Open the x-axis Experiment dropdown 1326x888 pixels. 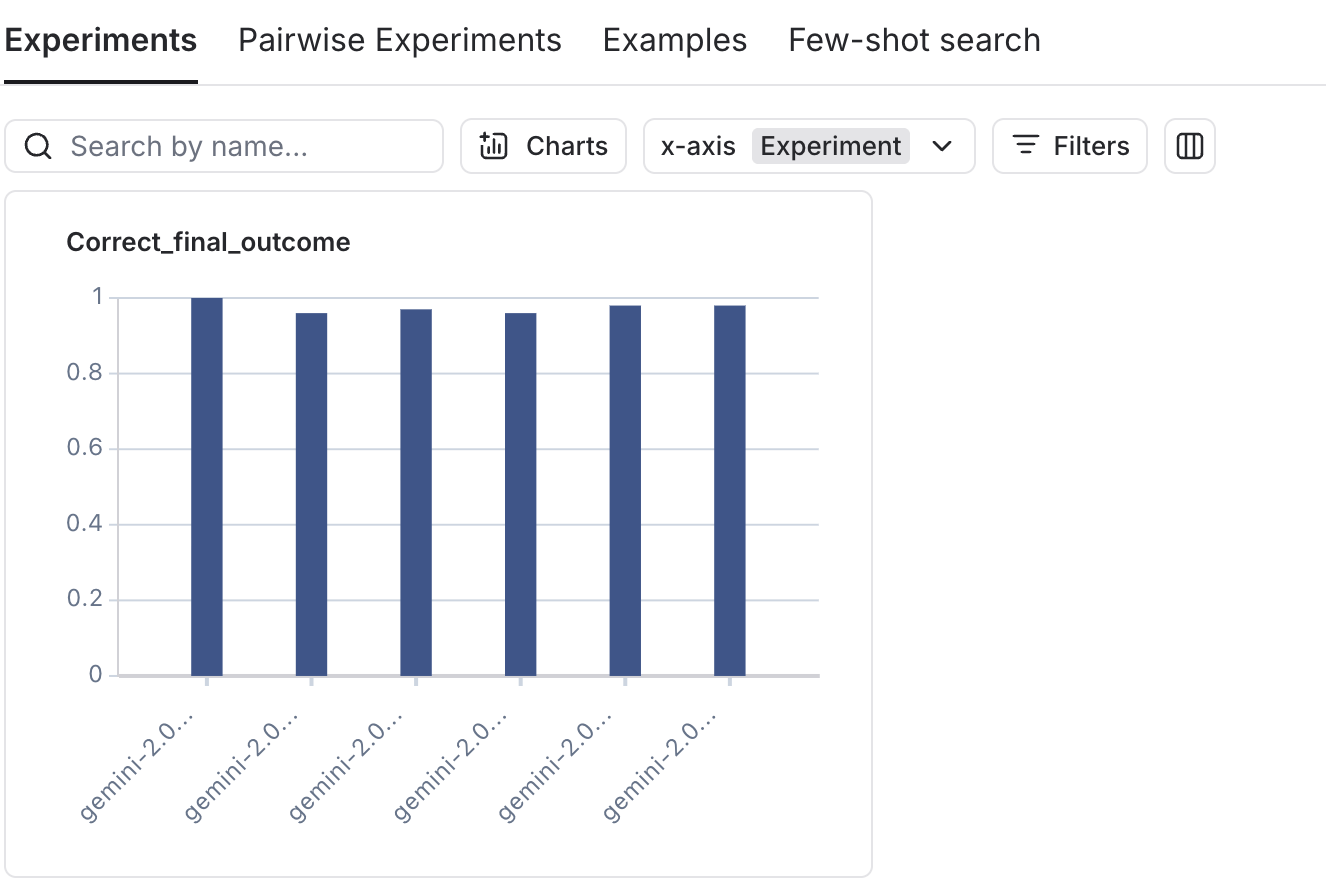[809, 146]
